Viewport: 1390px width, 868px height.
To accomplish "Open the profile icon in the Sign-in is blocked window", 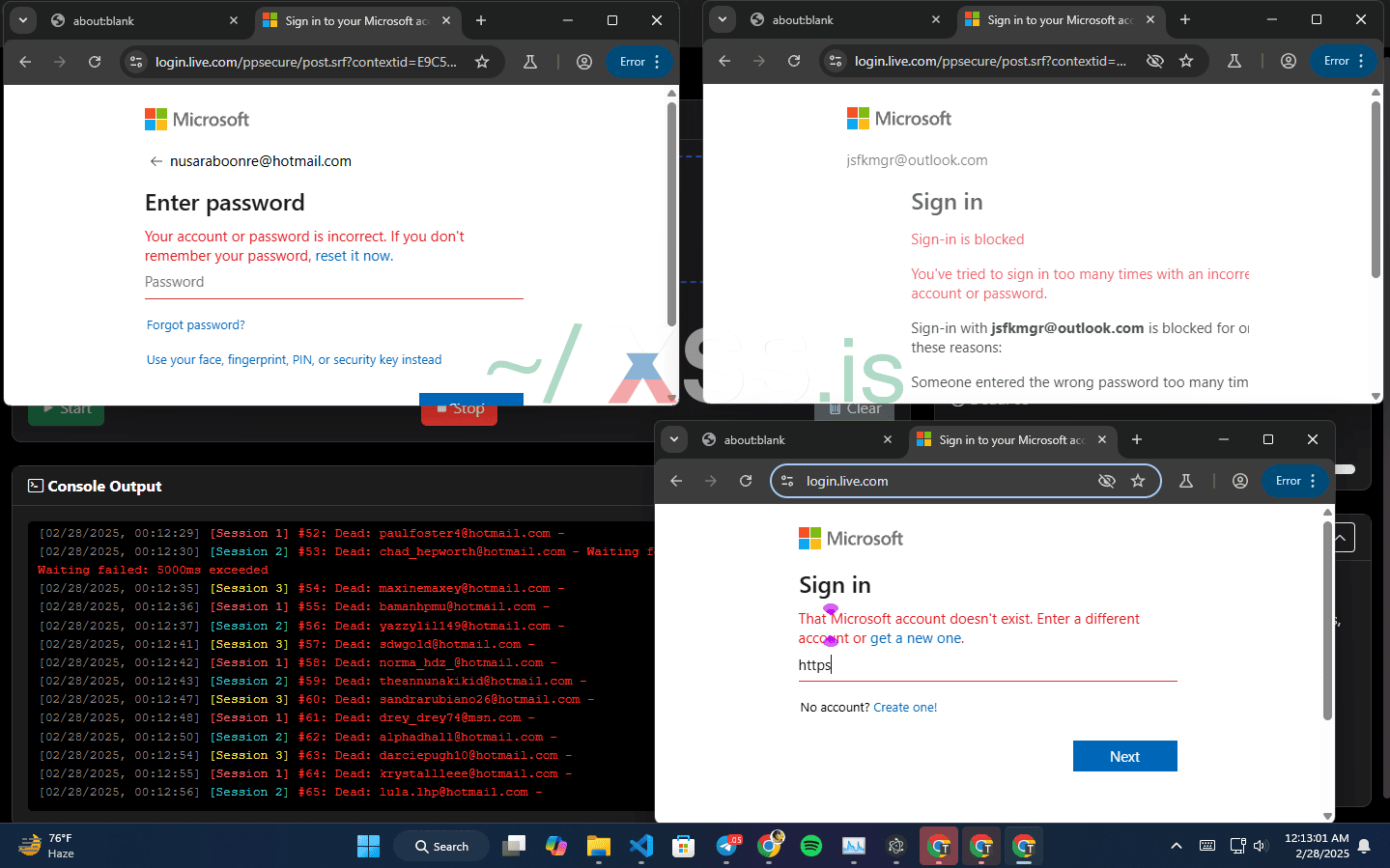I will (x=1289, y=61).
